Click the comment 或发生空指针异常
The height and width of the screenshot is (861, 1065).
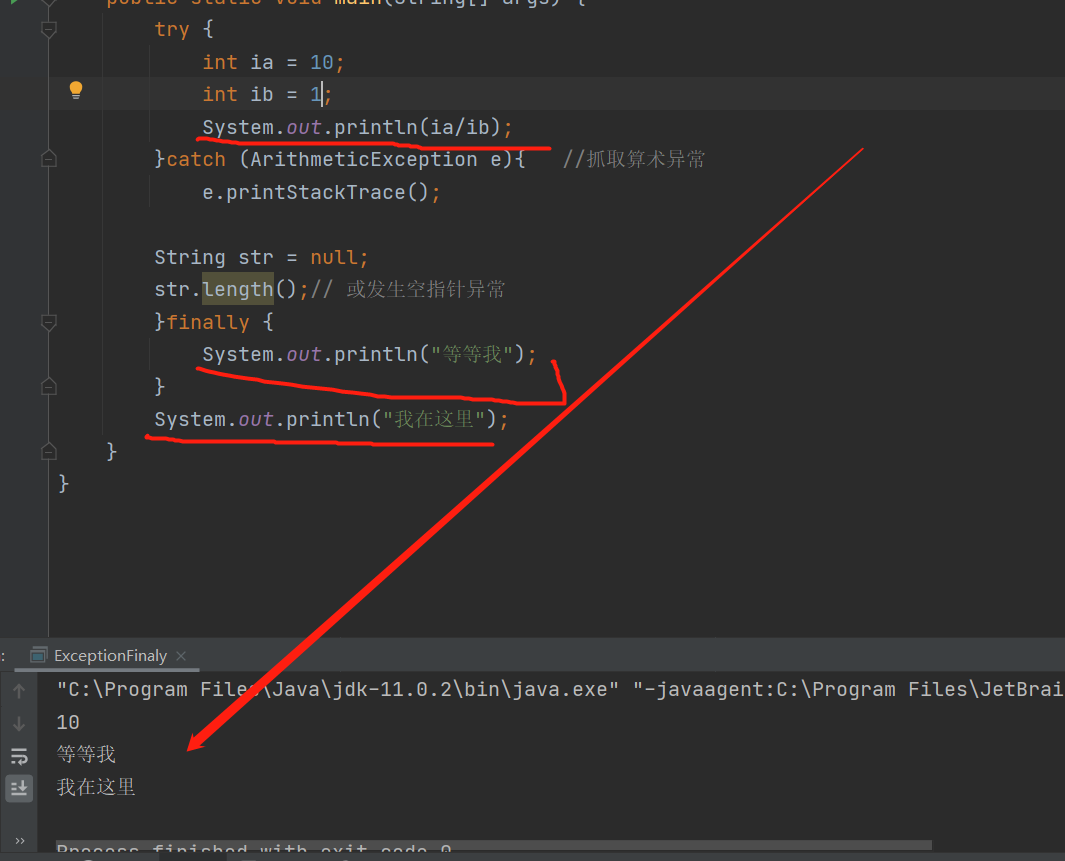pos(408,290)
